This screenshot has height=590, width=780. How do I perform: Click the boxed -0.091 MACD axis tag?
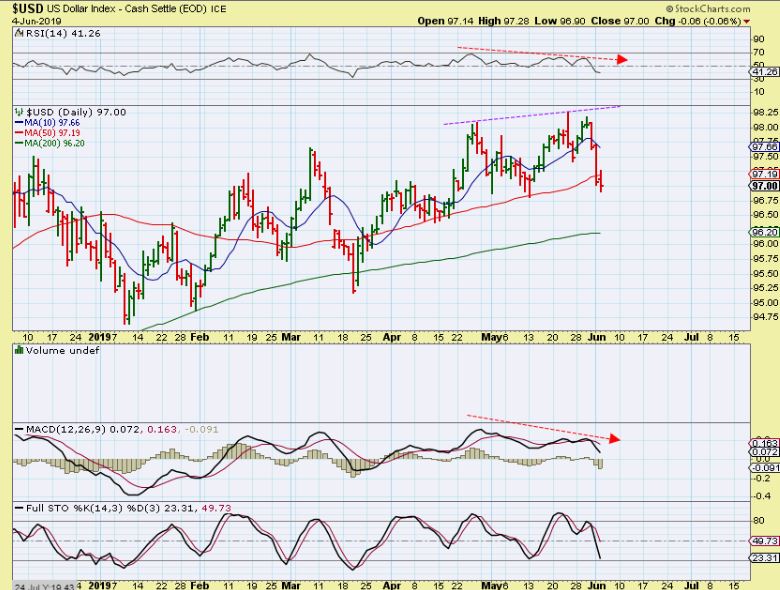click(x=764, y=468)
